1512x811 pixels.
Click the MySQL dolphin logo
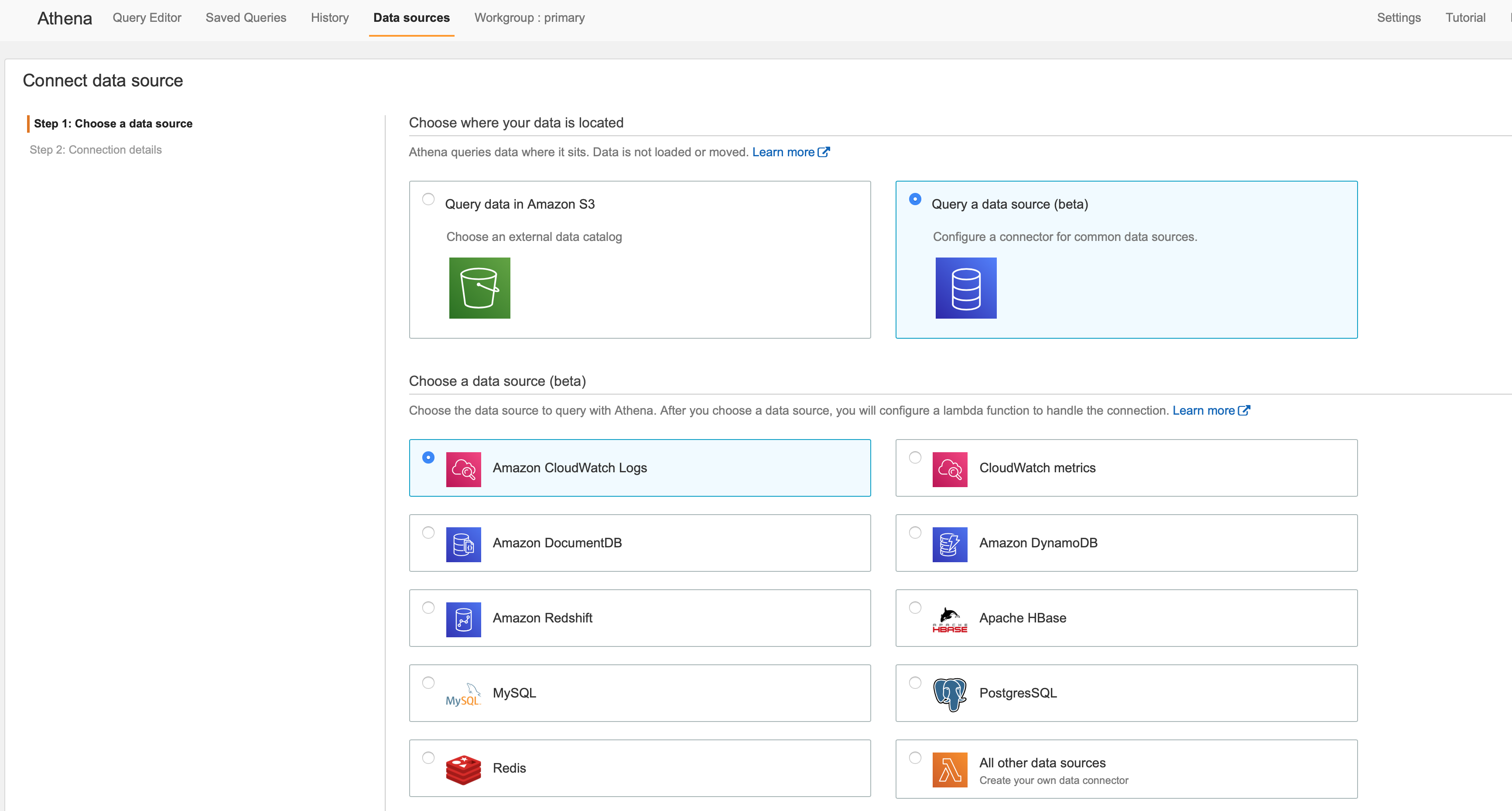click(x=463, y=694)
